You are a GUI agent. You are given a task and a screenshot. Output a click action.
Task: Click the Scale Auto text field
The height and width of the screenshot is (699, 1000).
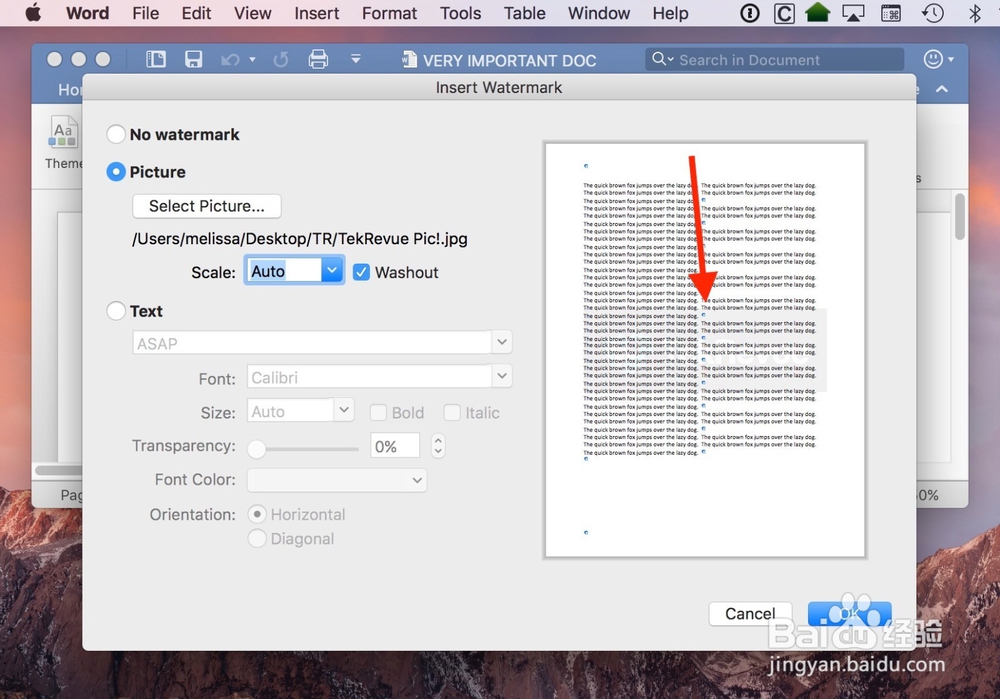284,270
